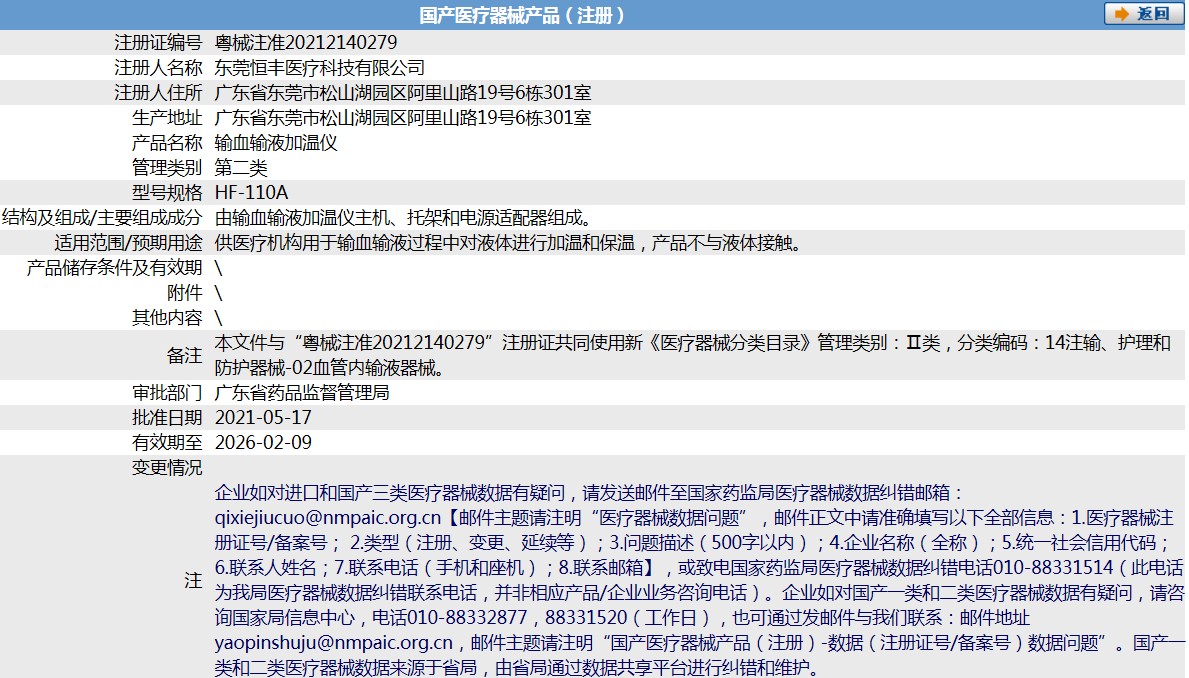Select the header title 国产医疗器械产品（注册）
The image size is (1189, 678).
(x=522, y=15)
